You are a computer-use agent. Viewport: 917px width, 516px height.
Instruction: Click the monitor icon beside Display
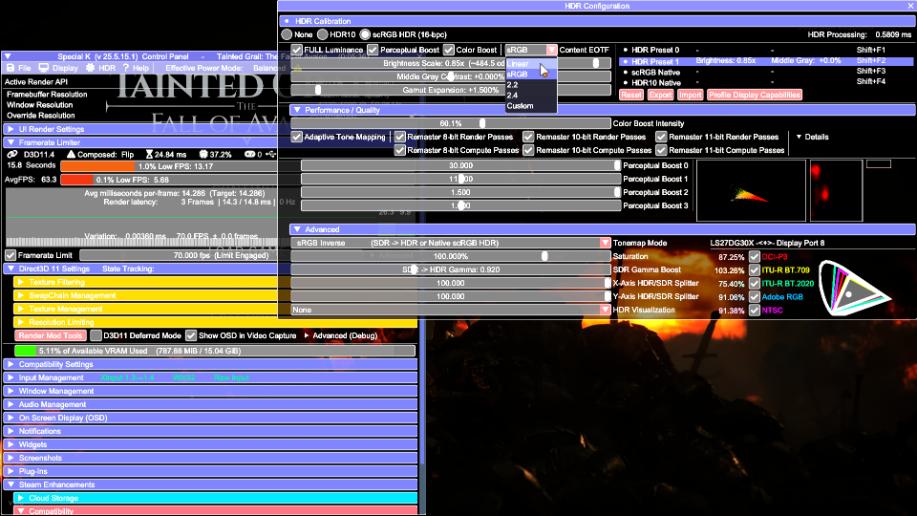point(44,68)
